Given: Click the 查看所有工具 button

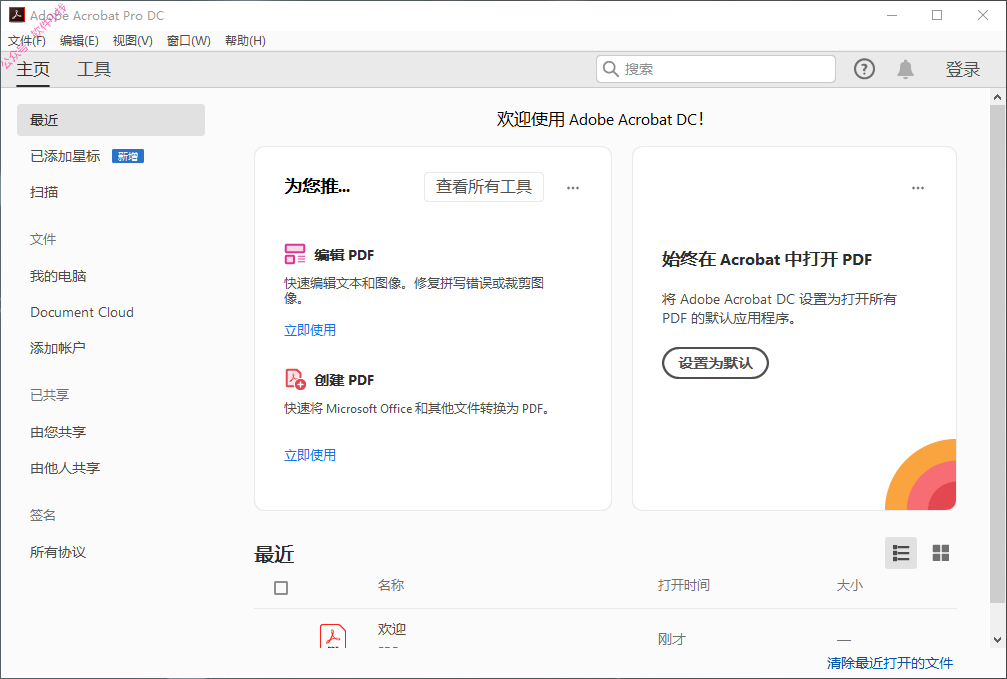Looking at the screenshot, I should [x=484, y=187].
